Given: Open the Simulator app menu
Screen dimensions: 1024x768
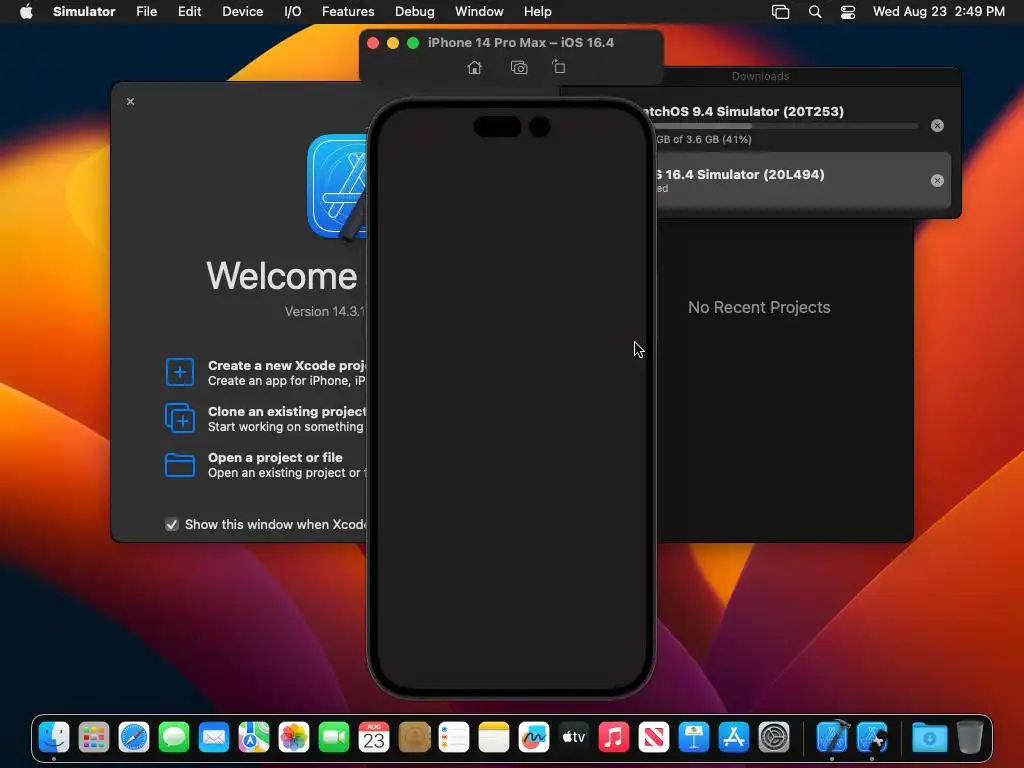Looking at the screenshot, I should tap(84, 12).
